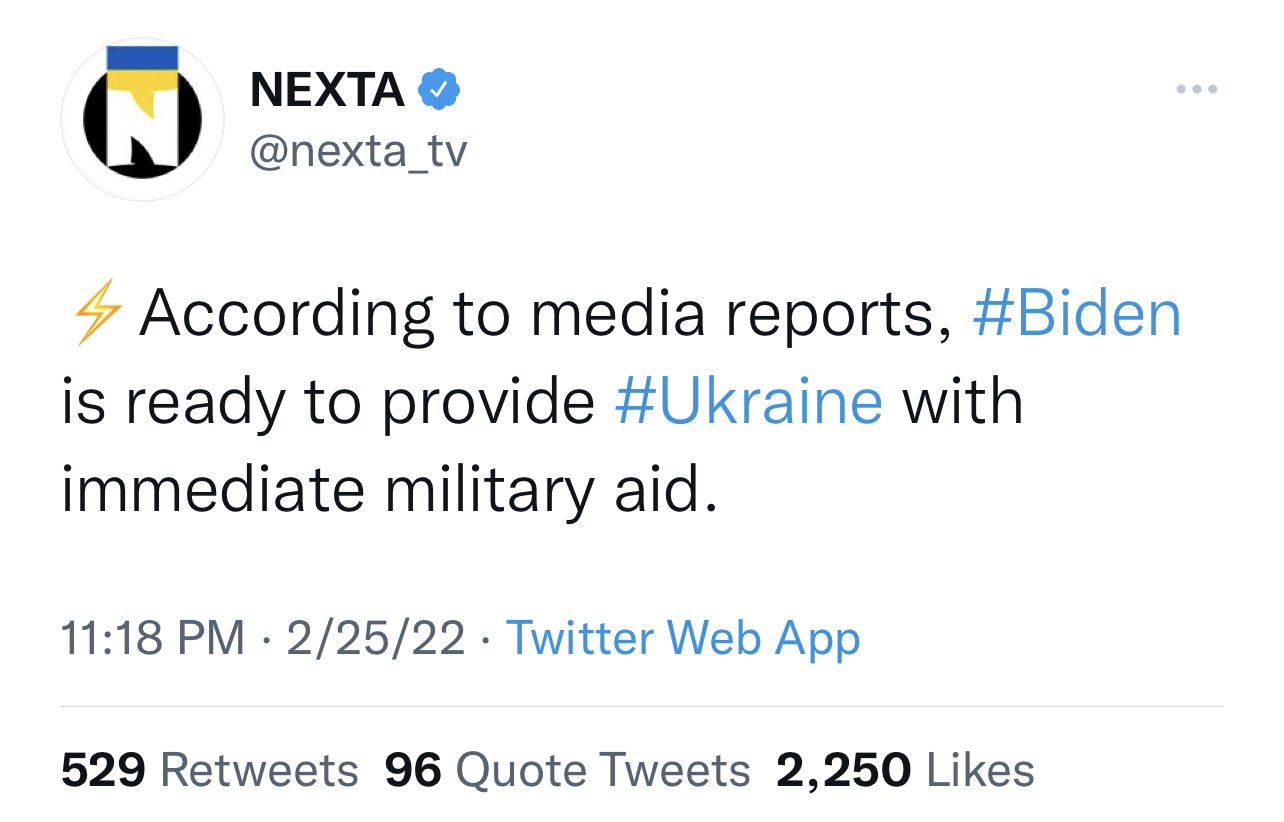Show the 2,250 Likes list
This screenshot has height=822, width=1284.
tap(905, 770)
